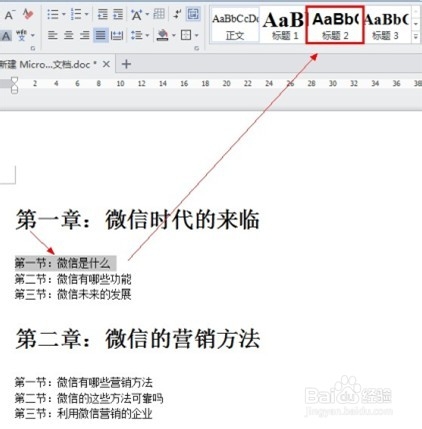Click the bulleted list icon

[x=53, y=15]
